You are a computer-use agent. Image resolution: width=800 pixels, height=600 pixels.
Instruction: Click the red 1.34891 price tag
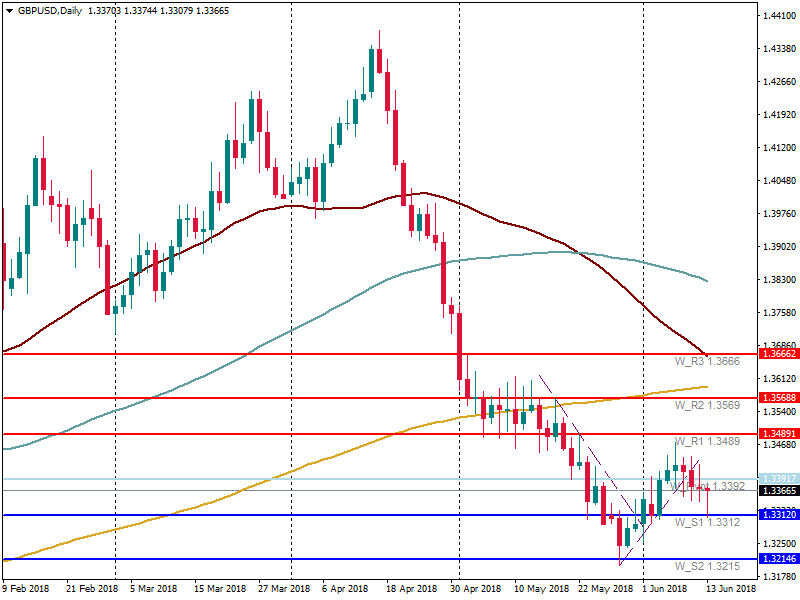778,434
